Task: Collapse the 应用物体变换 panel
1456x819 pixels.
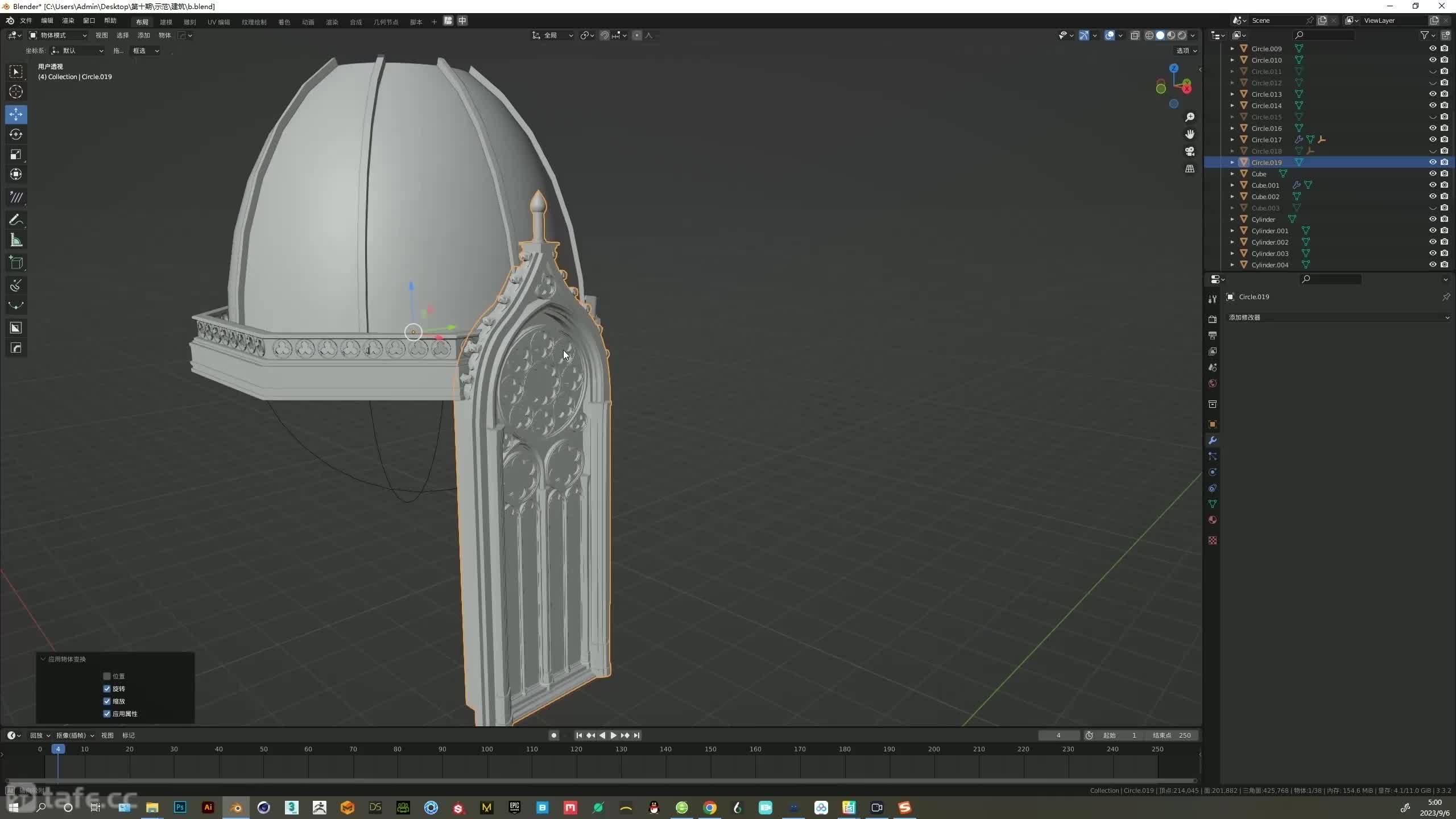Action: [43, 659]
